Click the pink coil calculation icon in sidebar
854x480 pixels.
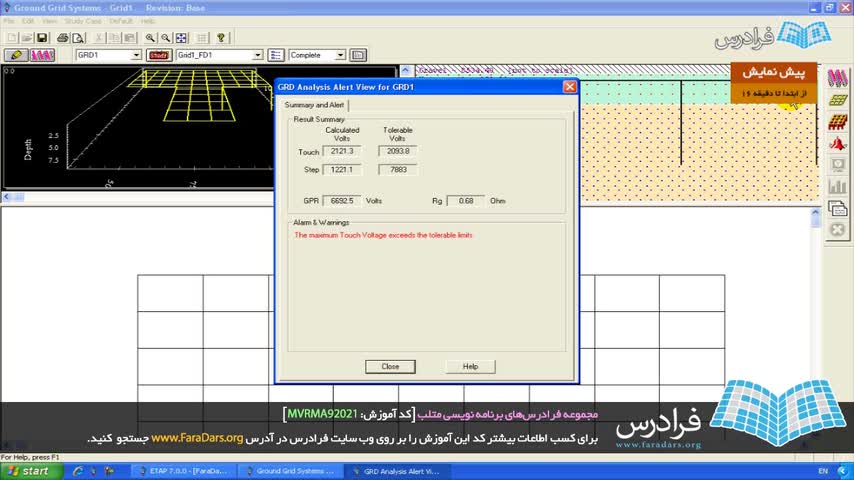[x=838, y=78]
